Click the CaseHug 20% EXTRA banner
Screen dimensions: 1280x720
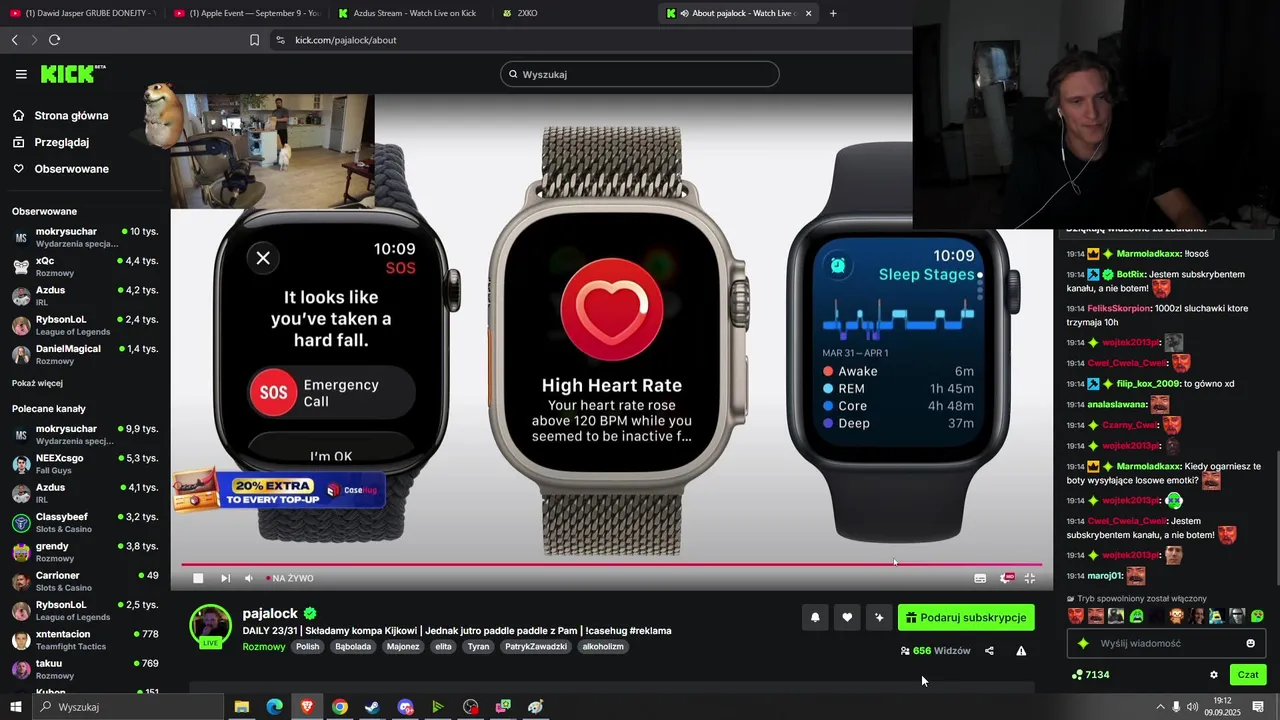tap(279, 491)
